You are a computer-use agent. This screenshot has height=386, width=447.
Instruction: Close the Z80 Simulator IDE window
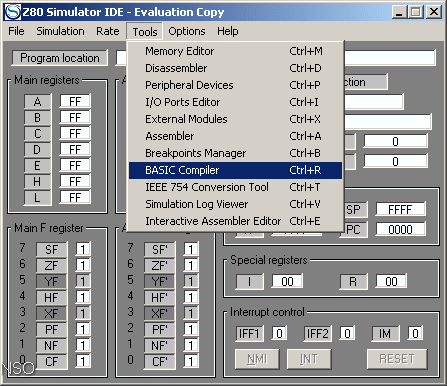[x=434, y=12]
